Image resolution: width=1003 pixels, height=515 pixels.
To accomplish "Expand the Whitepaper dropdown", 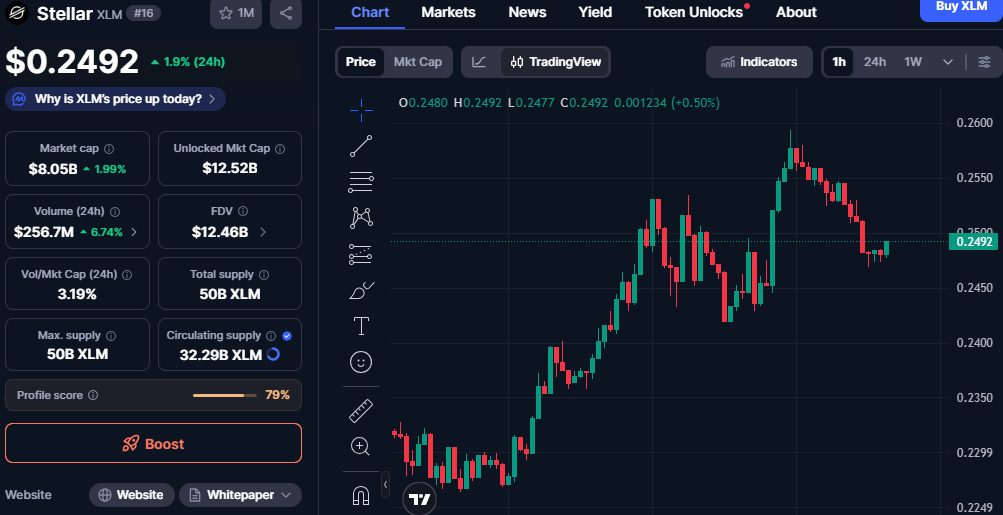I will [x=240, y=495].
